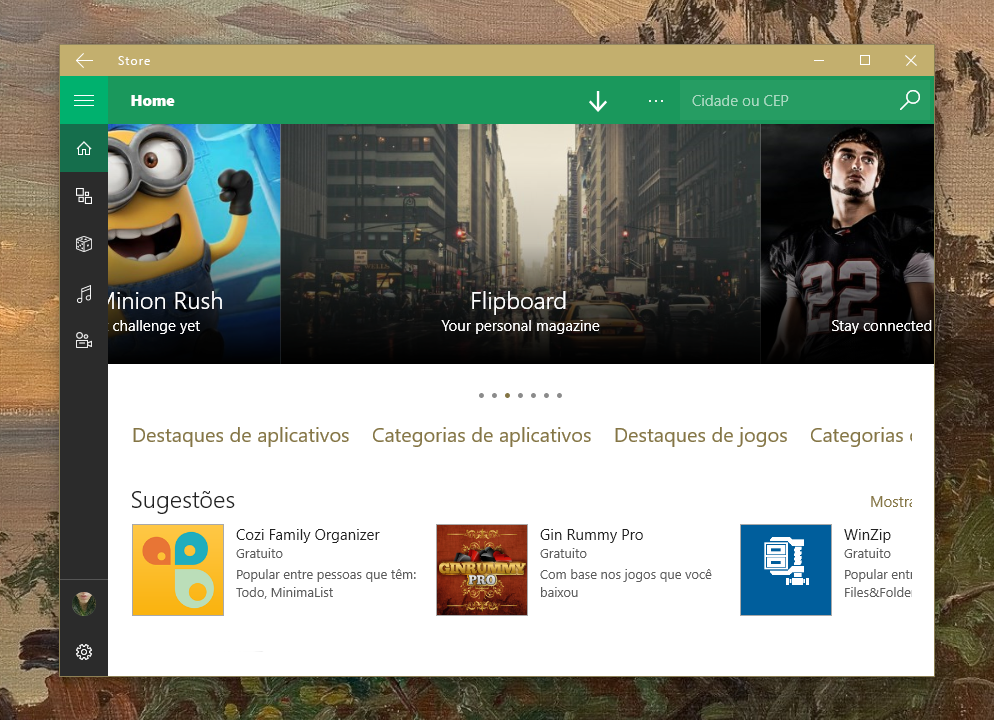The image size is (994, 720).
Task: Open the more options ellipsis menu
Action: (x=656, y=101)
